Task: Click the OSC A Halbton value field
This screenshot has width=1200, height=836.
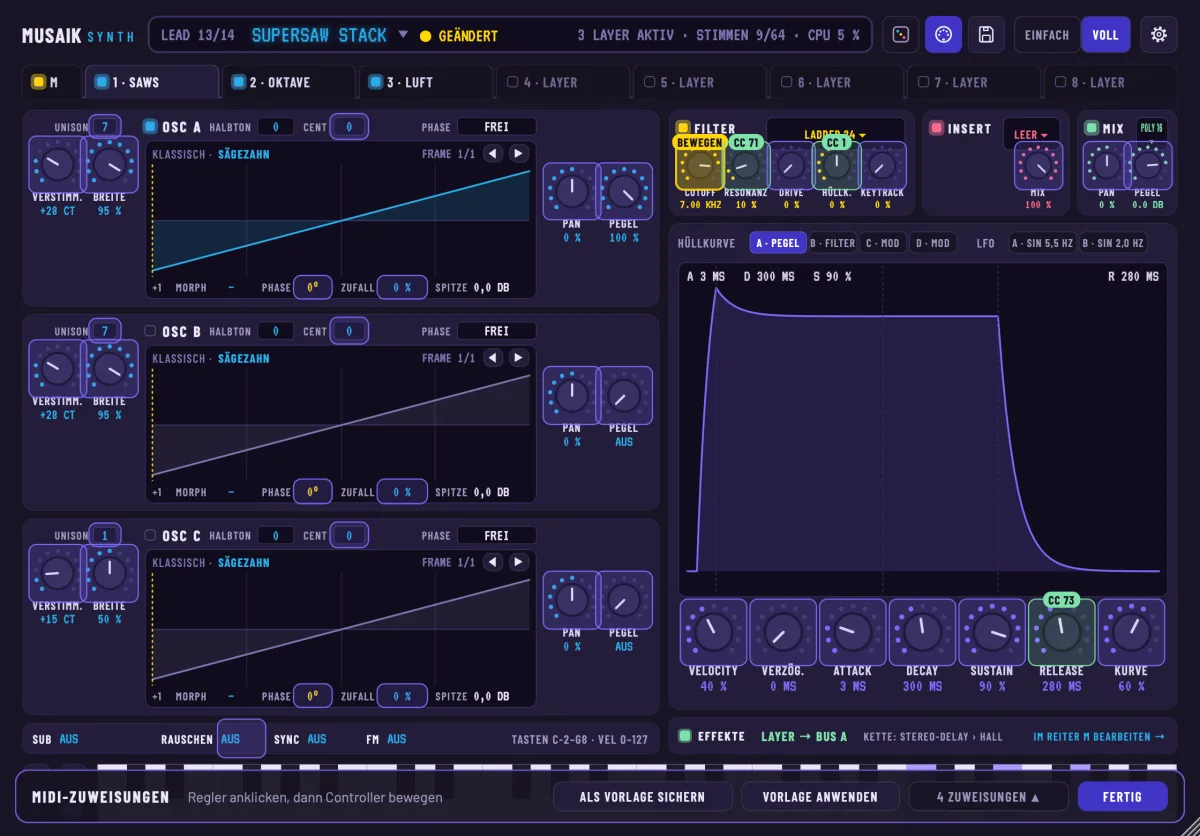Action: coord(276,127)
